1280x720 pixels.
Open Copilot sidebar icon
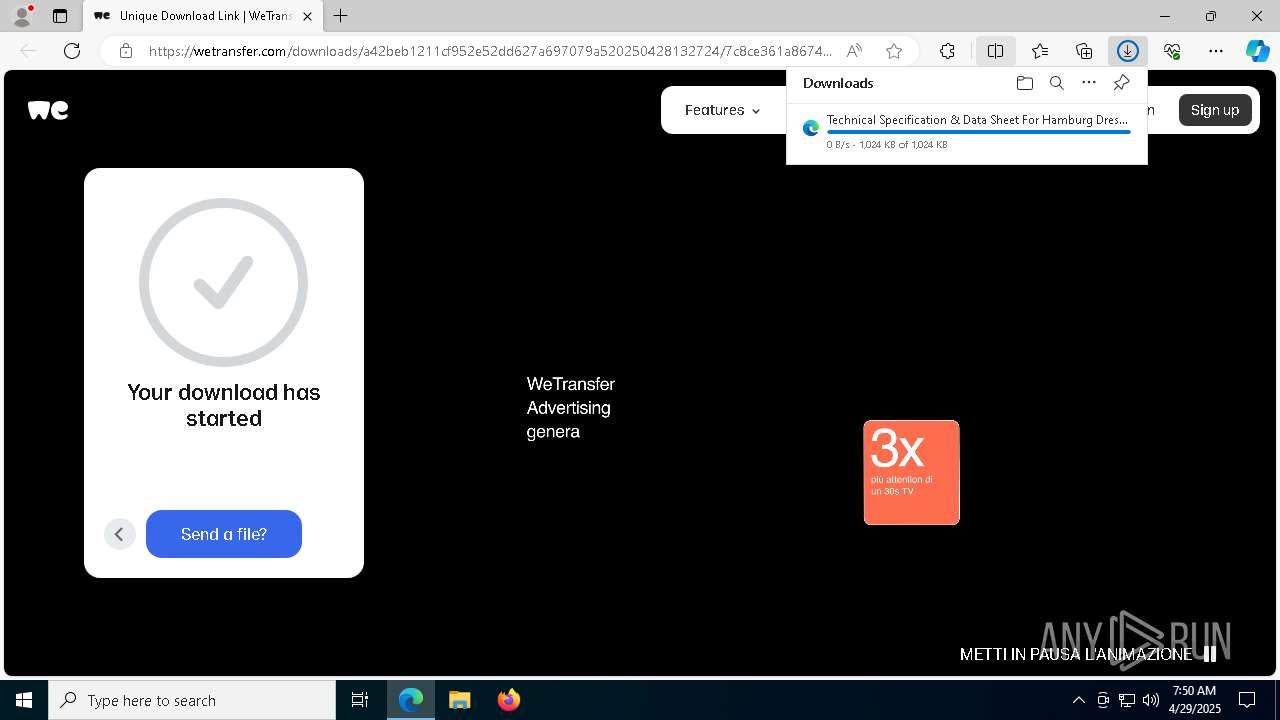point(1257,51)
